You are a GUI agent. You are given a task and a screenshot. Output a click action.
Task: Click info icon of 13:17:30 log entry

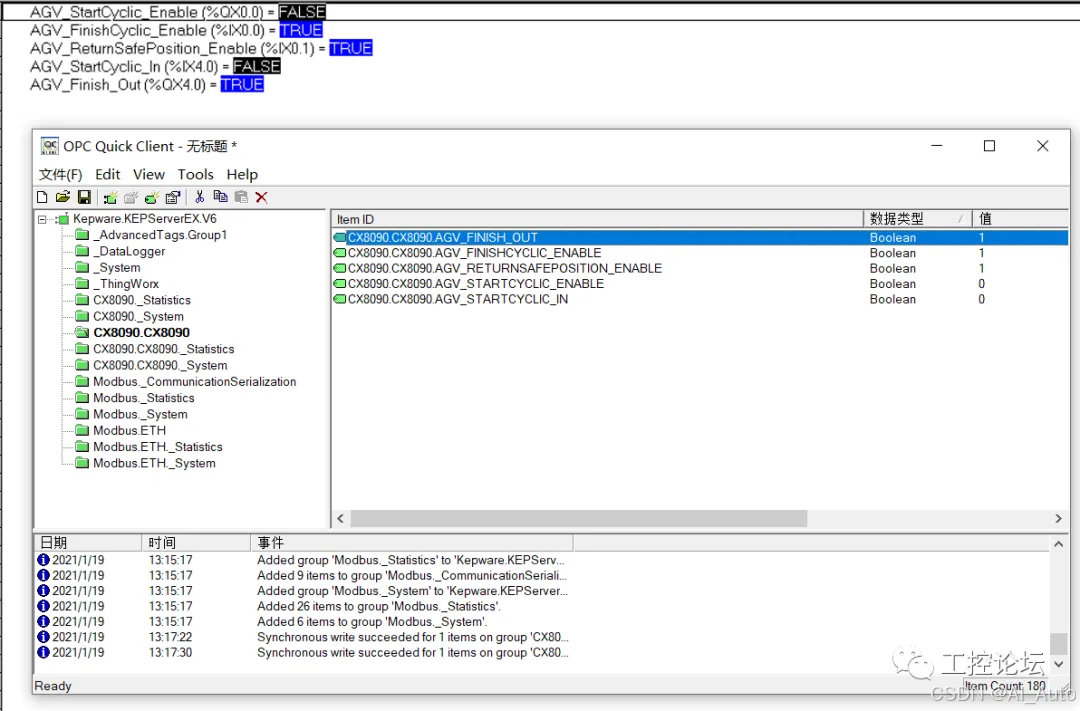pyautogui.click(x=43, y=652)
